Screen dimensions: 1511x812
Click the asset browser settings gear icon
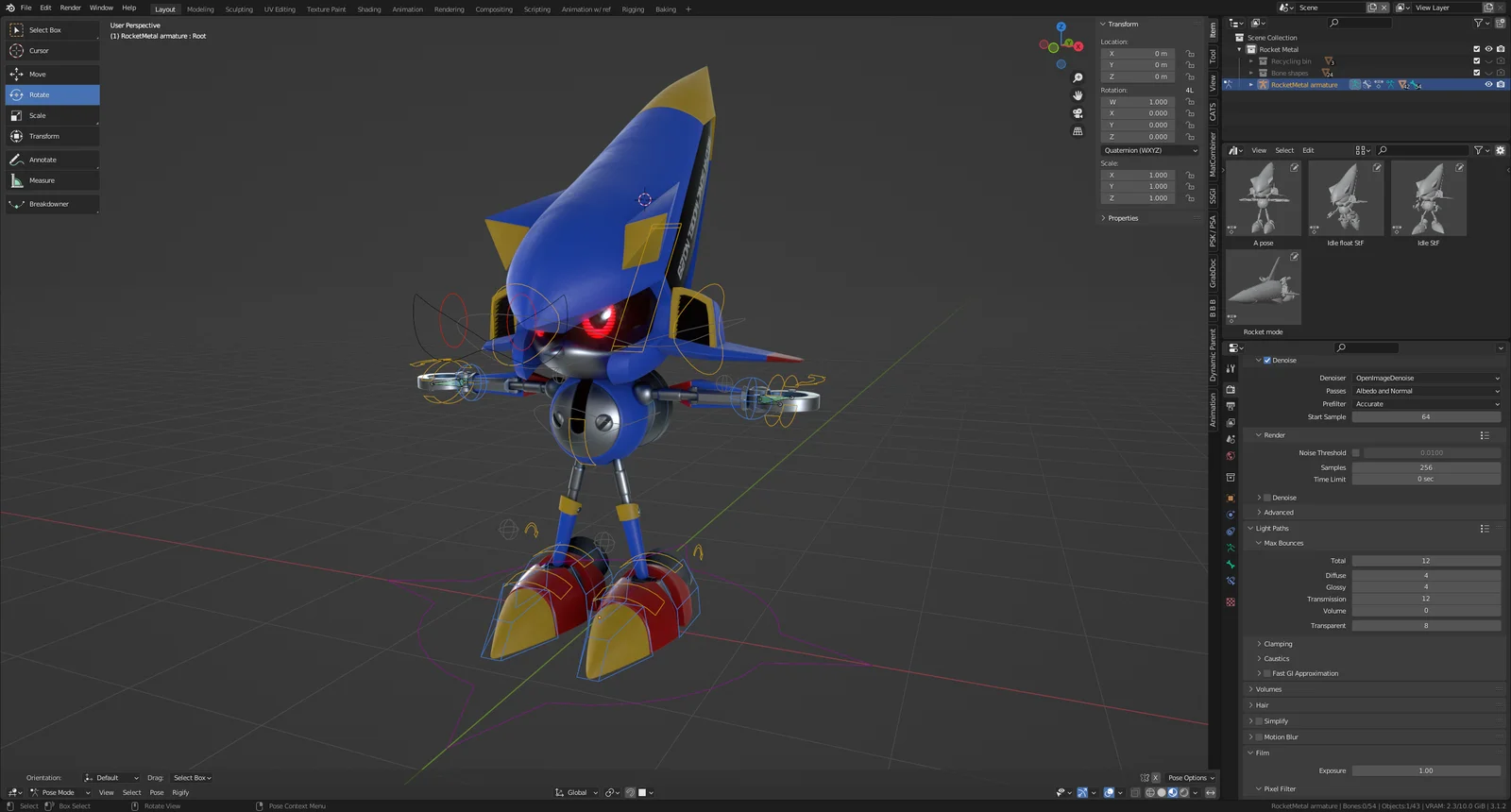[1501, 150]
